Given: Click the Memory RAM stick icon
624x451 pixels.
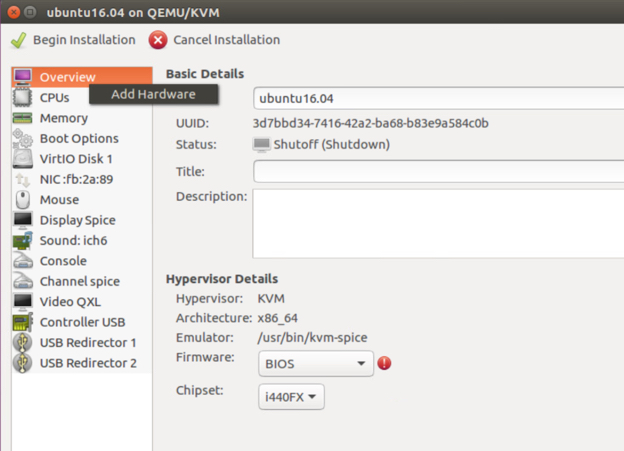Looking at the screenshot, I should click(23, 118).
